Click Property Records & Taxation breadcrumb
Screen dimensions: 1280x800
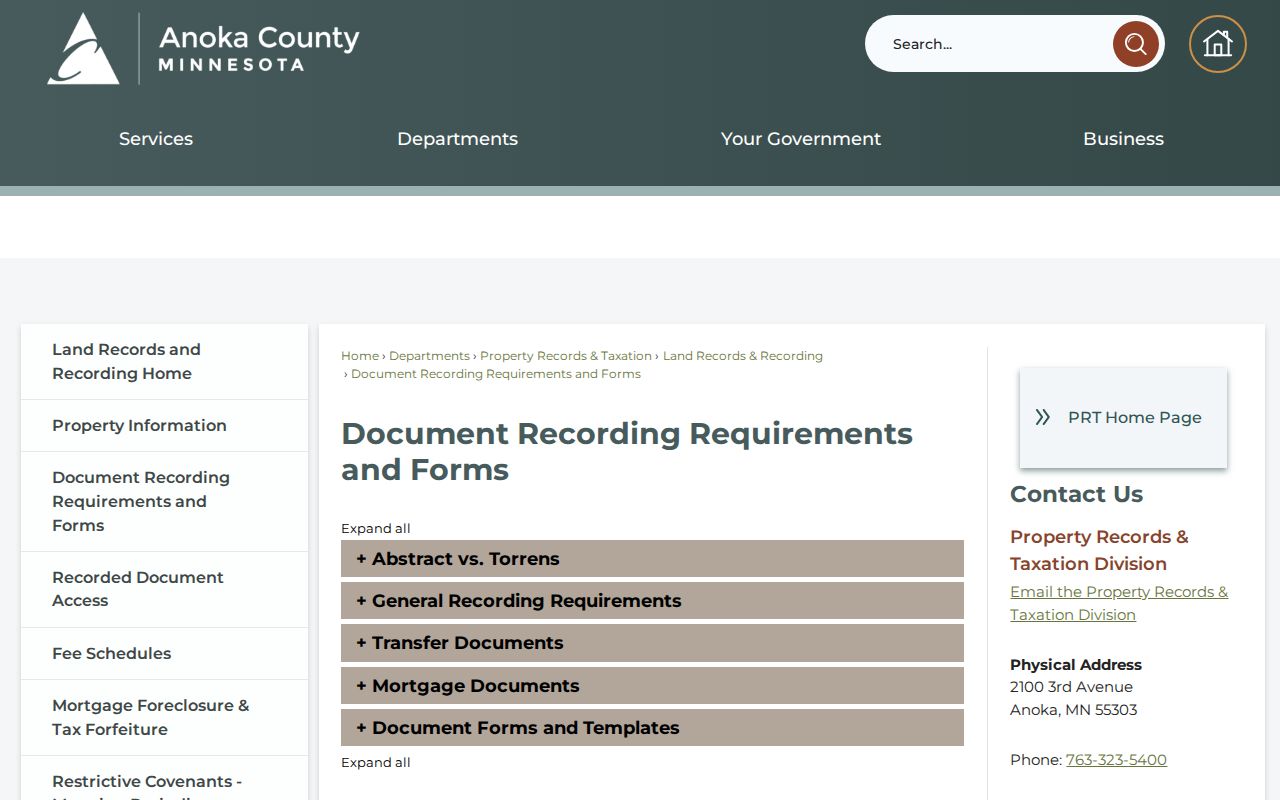coord(566,356)
